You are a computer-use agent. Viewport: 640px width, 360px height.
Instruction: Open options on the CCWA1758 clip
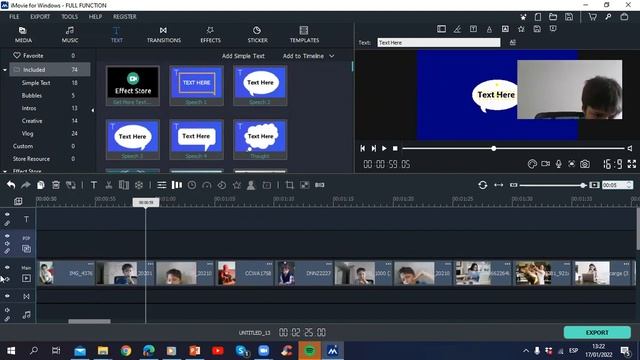point(269,264)
